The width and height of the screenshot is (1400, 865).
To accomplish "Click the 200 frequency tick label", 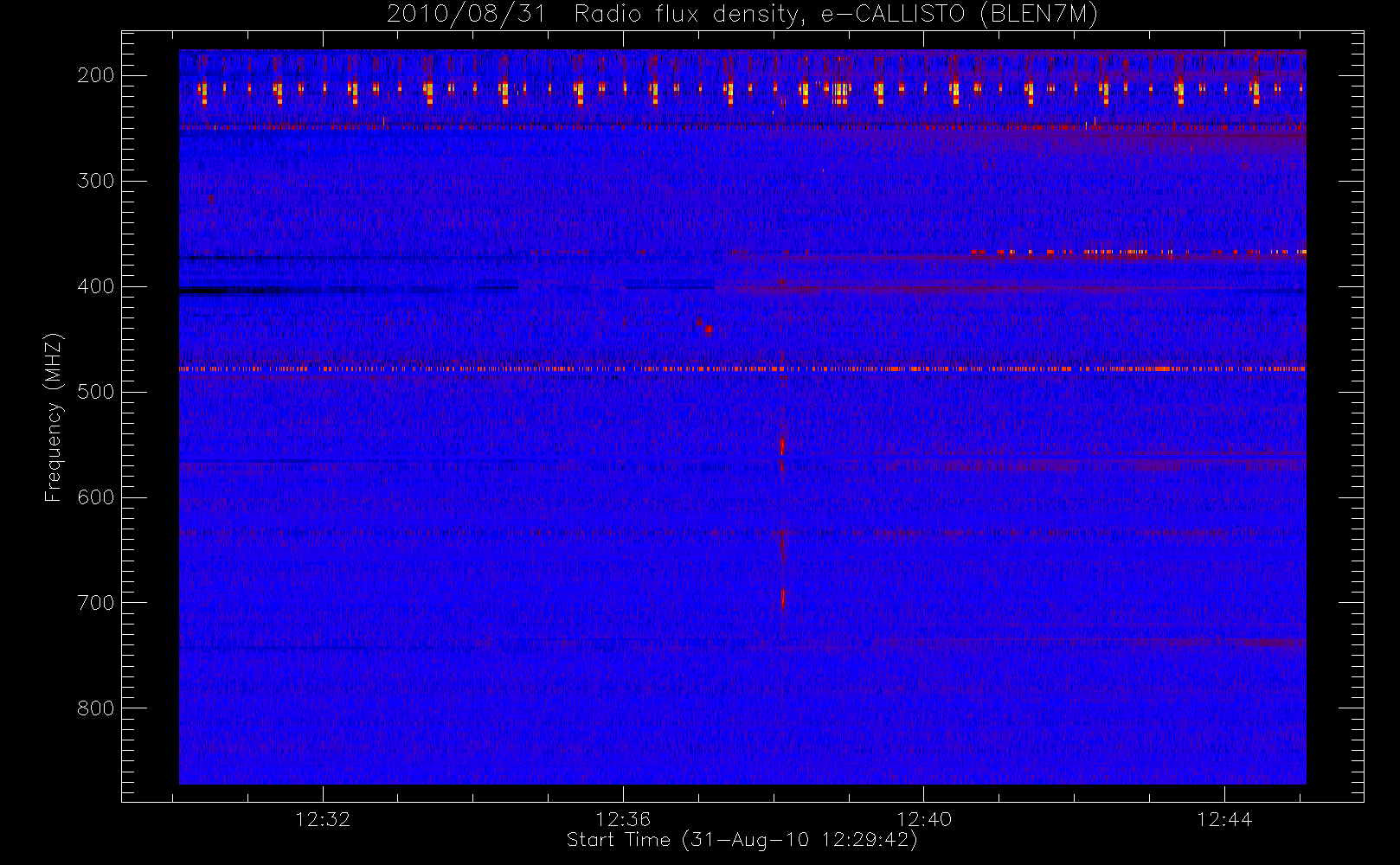I will [x=96, y=75].
